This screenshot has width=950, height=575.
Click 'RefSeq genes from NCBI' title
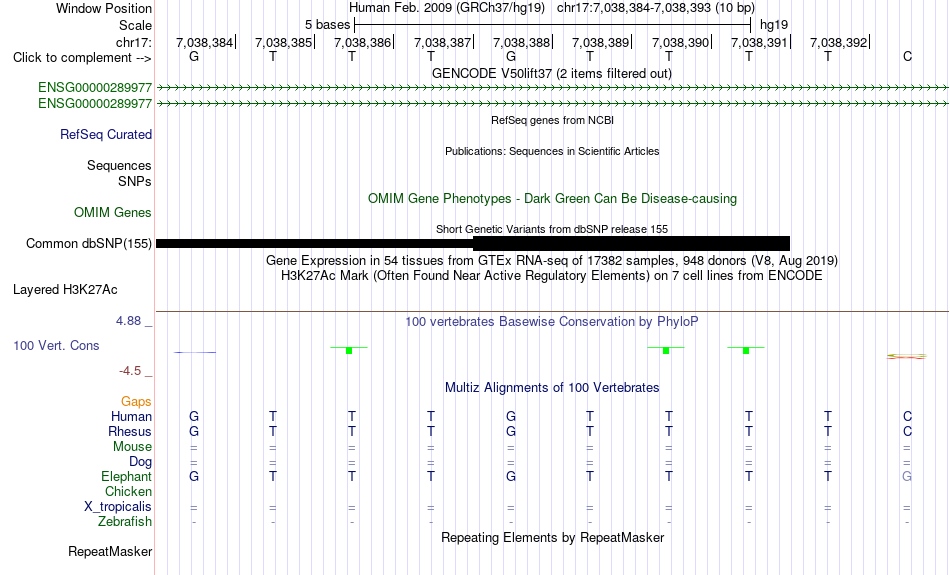coord(552,120)
